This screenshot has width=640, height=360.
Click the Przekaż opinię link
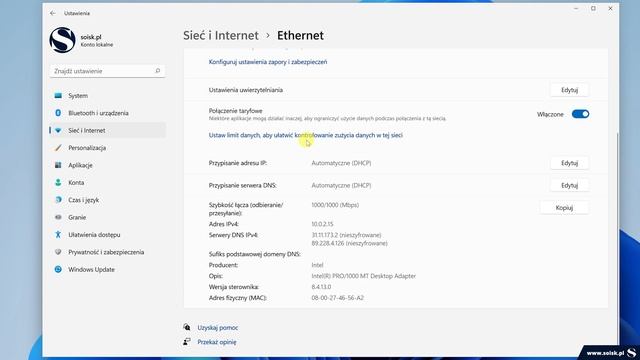pyautogui.click(x=217, y=342)
